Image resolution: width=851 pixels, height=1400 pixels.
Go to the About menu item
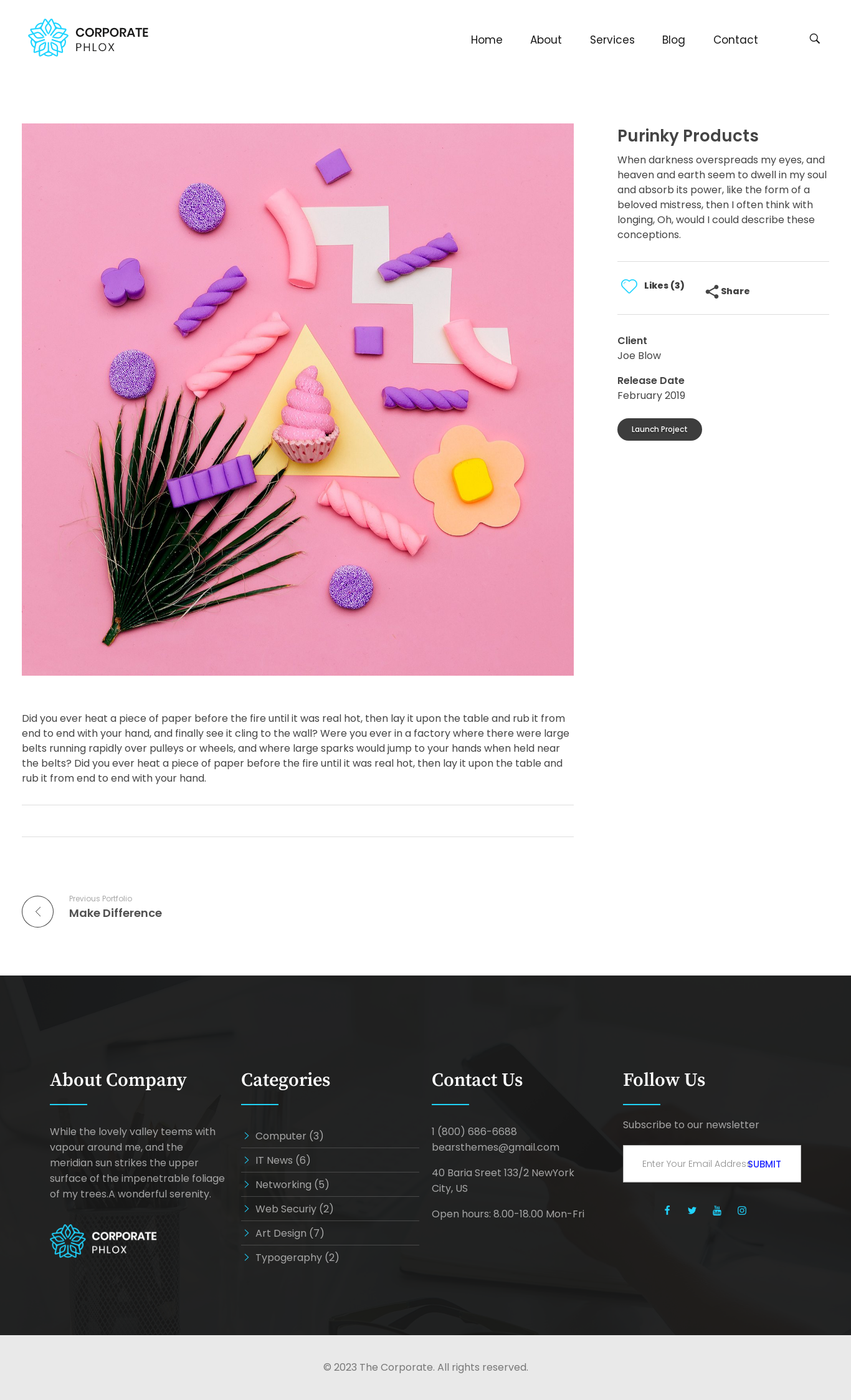click(x=546, y=40)
